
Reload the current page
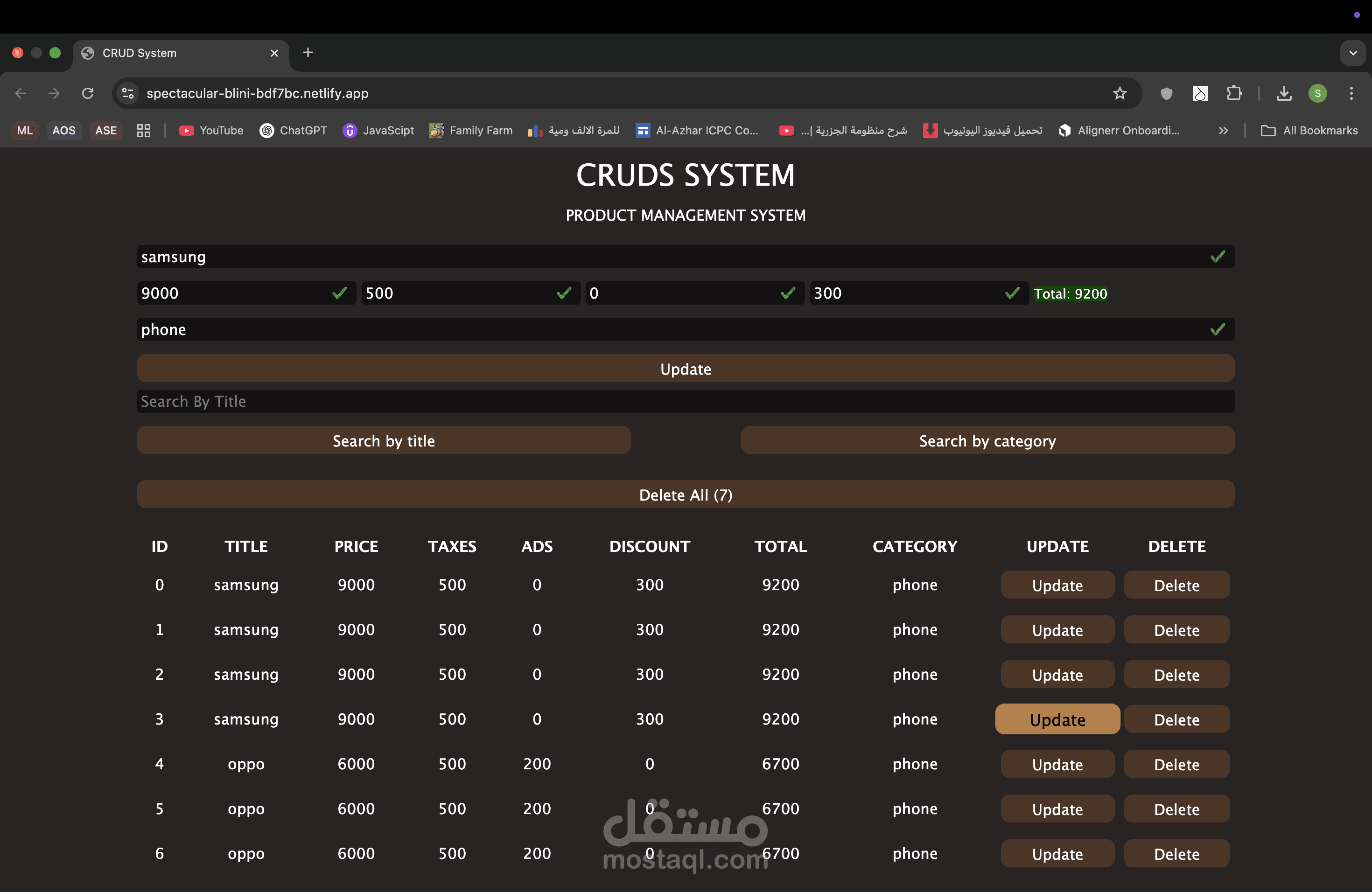(88, 93)
